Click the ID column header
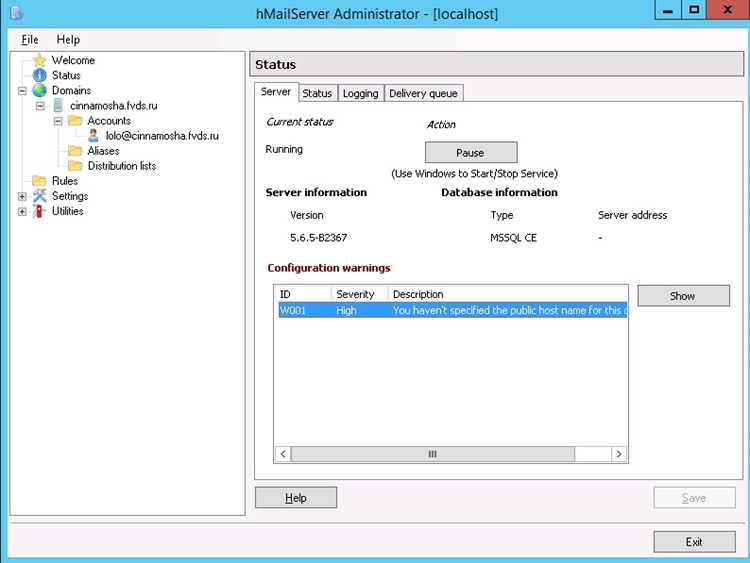This screenshot has width=750, height=563. [x=303, y=294]
